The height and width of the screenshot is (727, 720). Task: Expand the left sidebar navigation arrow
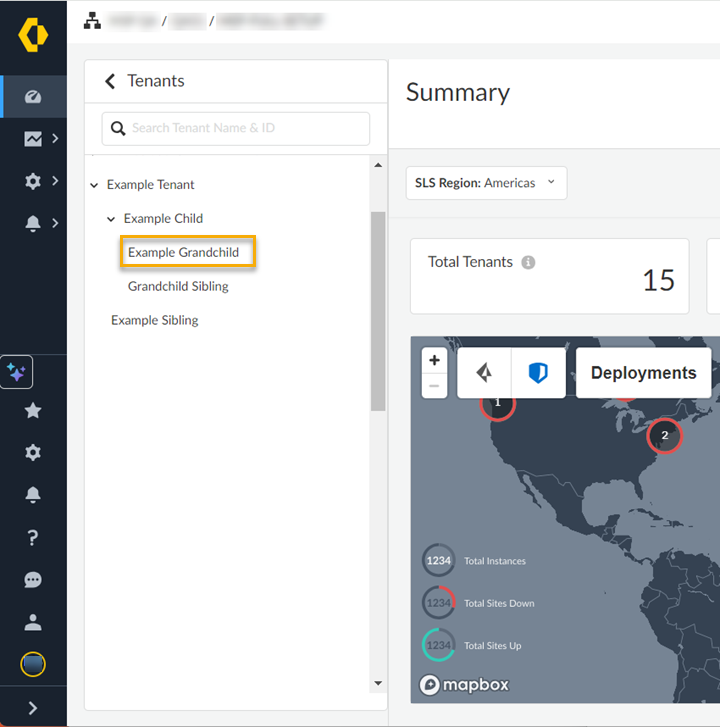pyautogui.click(x=33, y=708)
